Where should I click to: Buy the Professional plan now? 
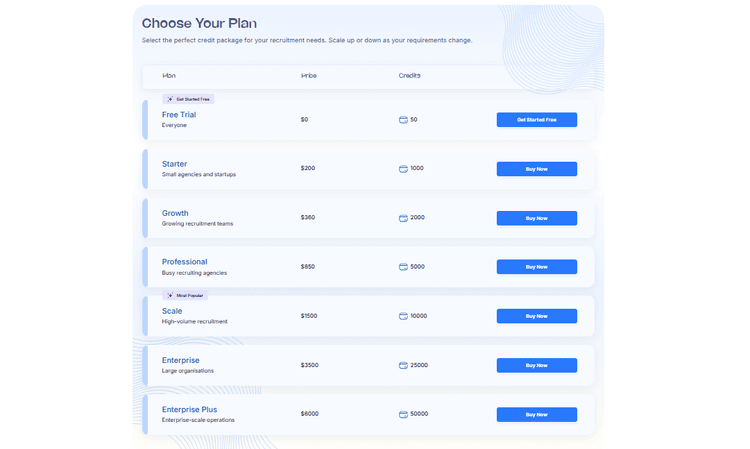tap(537, 267)
